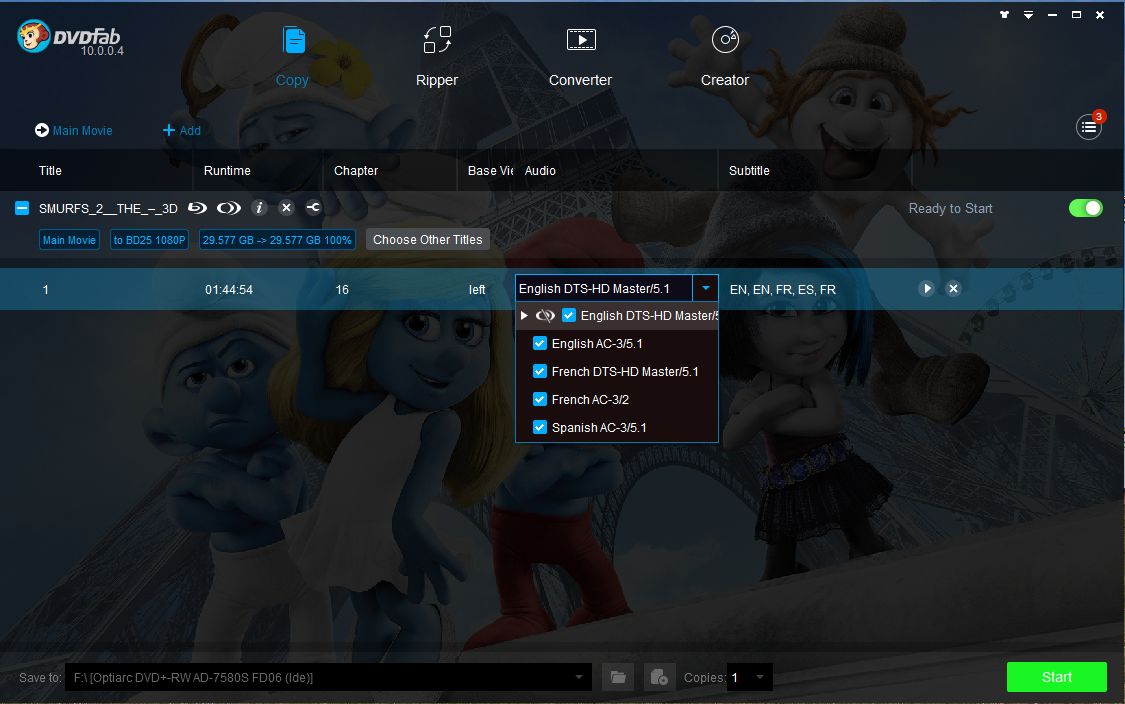The width and height of the screenshot is (1125, 704).
Task: Start the copy with the green Start button
Action: [1056, 677]
